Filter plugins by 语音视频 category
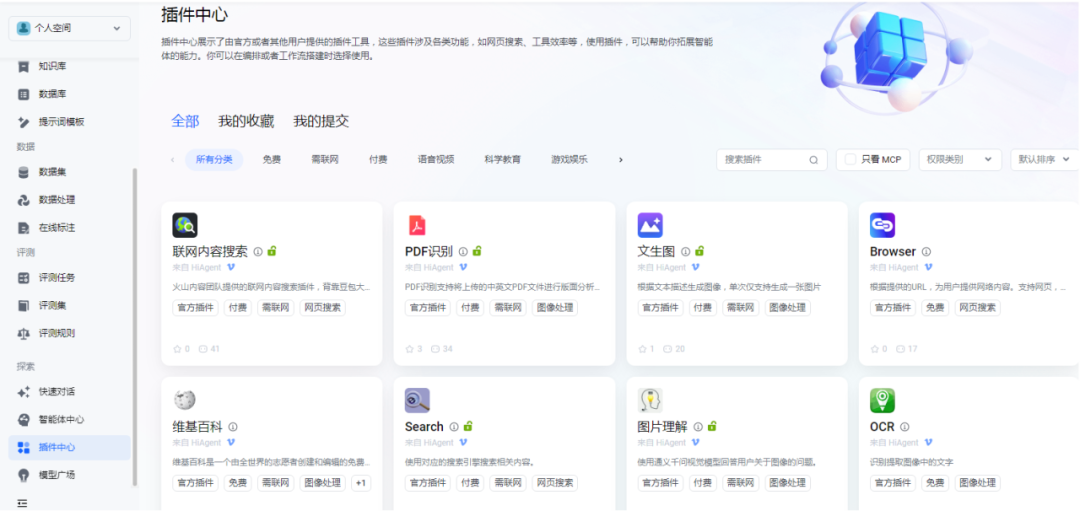Viewport: 1080px width, 511px height. (436, 159)
